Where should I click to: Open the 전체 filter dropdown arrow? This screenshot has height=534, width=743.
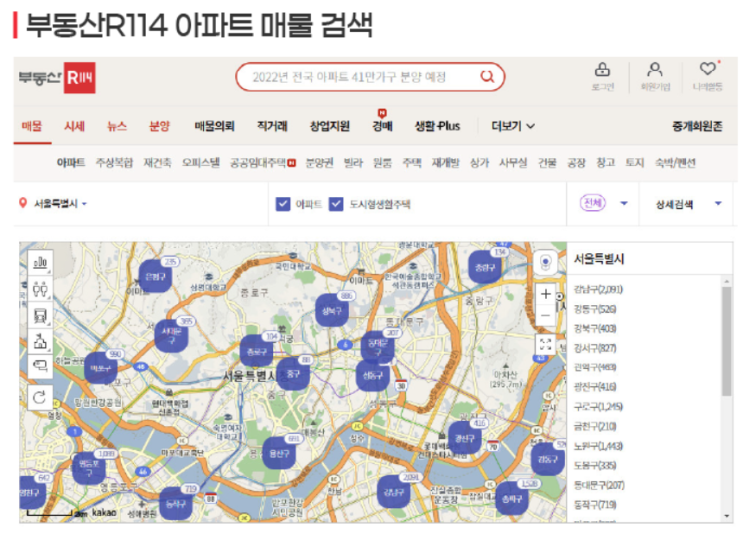tap(624, 203)
